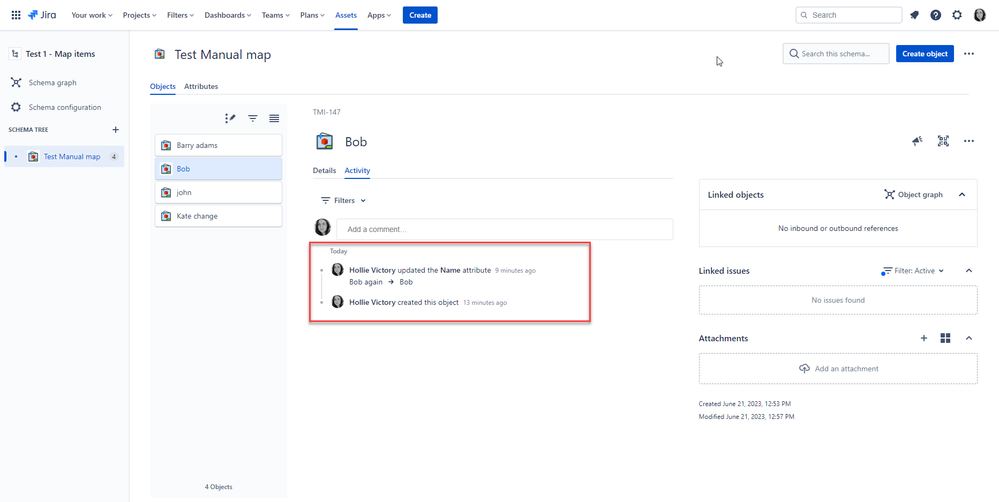The image size is (999, 502).
Task: Select the Activity tab
Action: (357, 171)
